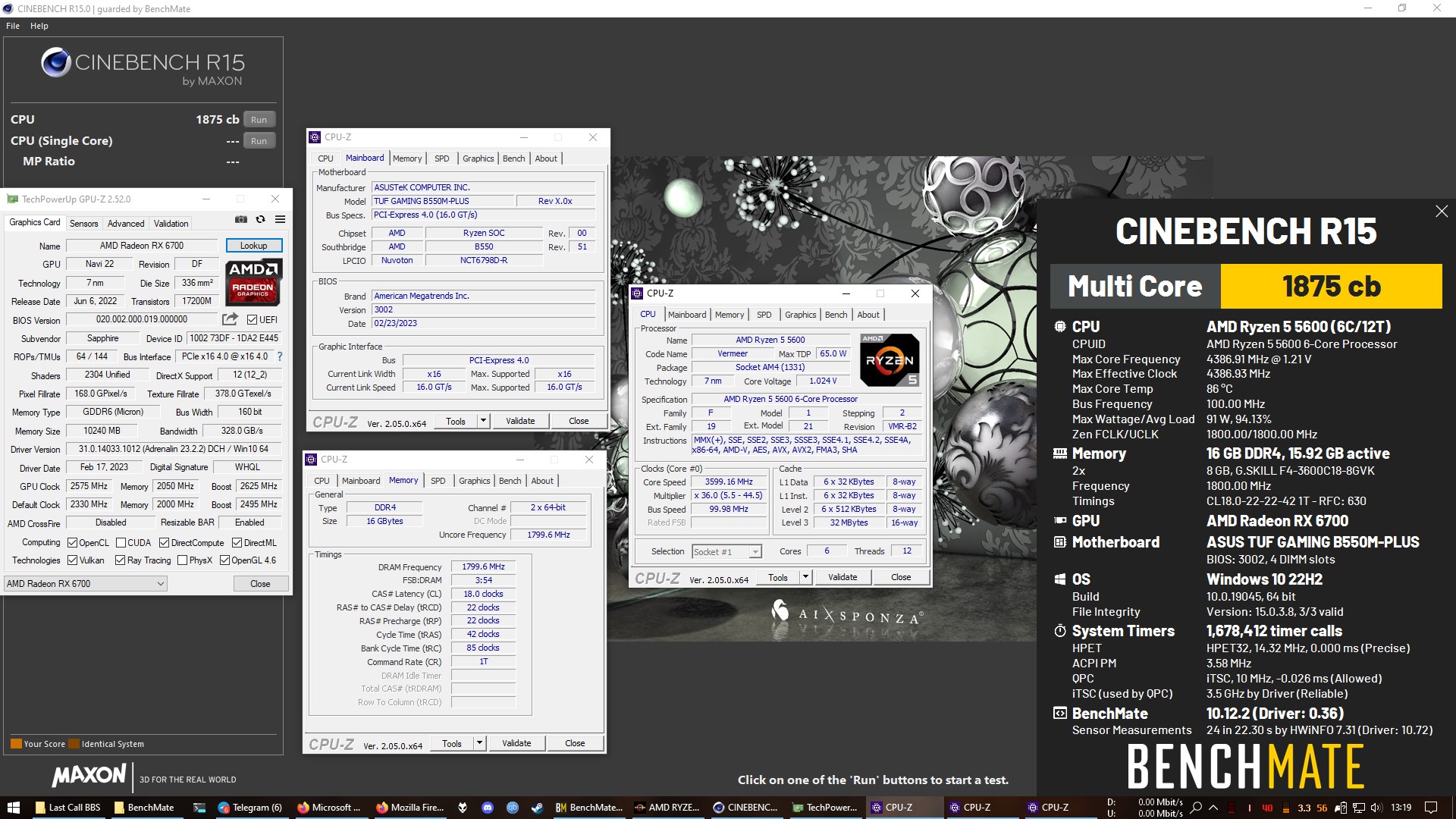Open the Windows Start menu
This screenshot has height=819, width=1456.
13,808
